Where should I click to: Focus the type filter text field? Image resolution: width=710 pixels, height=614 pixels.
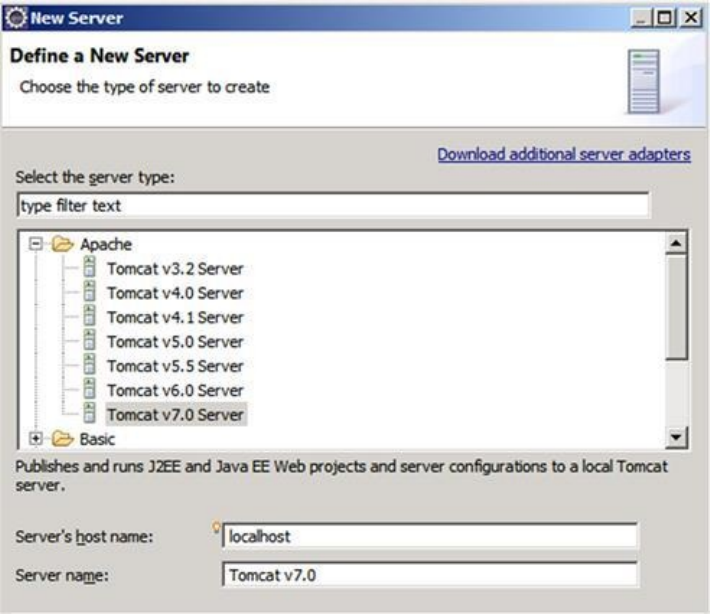pos(333,206)
